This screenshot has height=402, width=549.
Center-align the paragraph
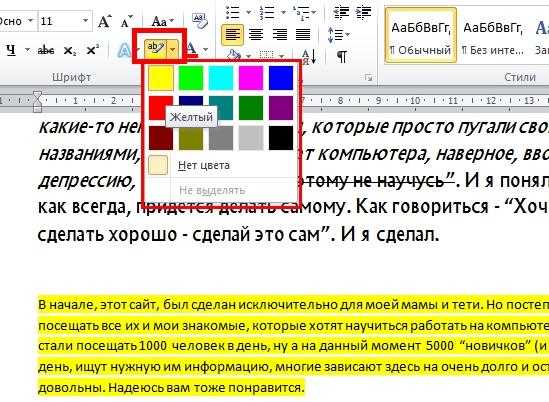(256, 34)
